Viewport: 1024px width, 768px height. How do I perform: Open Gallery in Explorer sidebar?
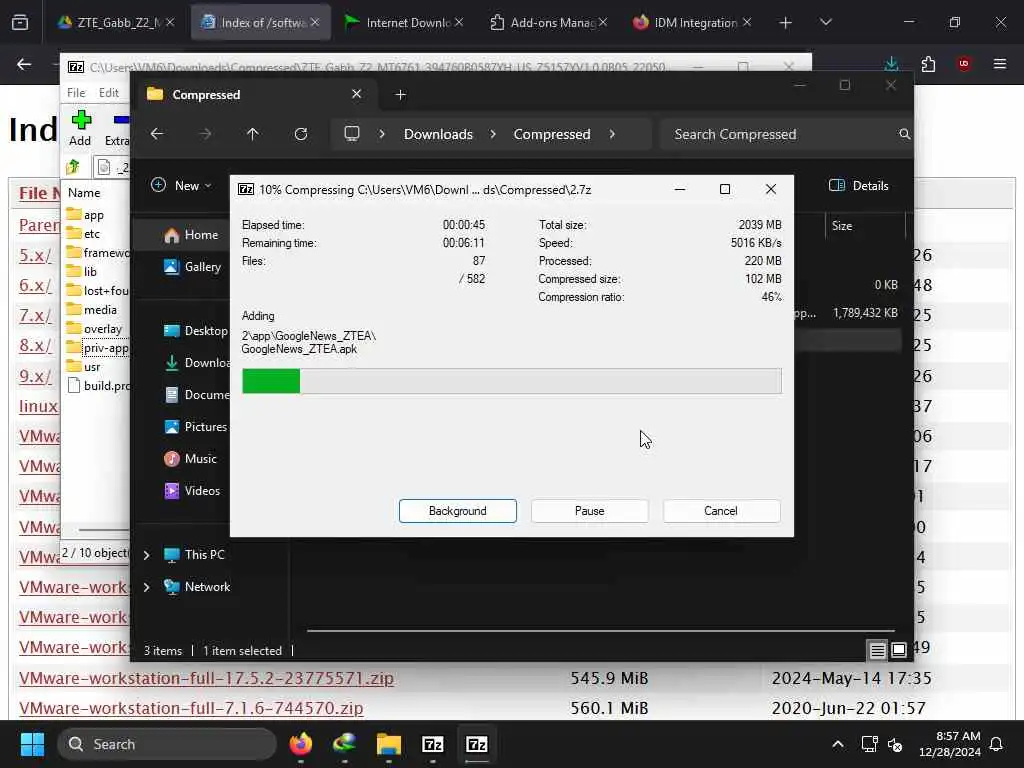[x=192, y=266]
